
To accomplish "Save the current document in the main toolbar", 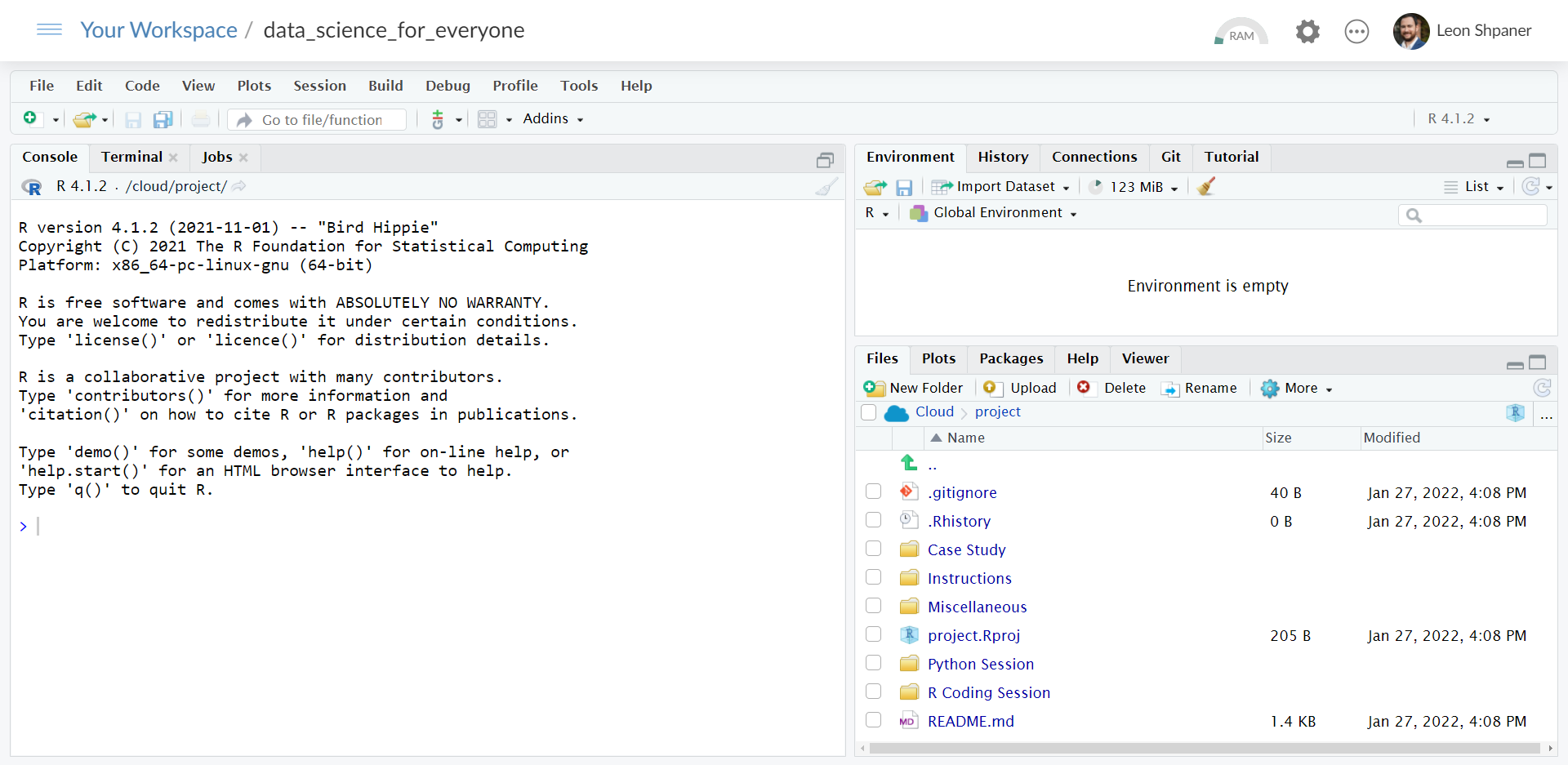I will pos(133,120).
